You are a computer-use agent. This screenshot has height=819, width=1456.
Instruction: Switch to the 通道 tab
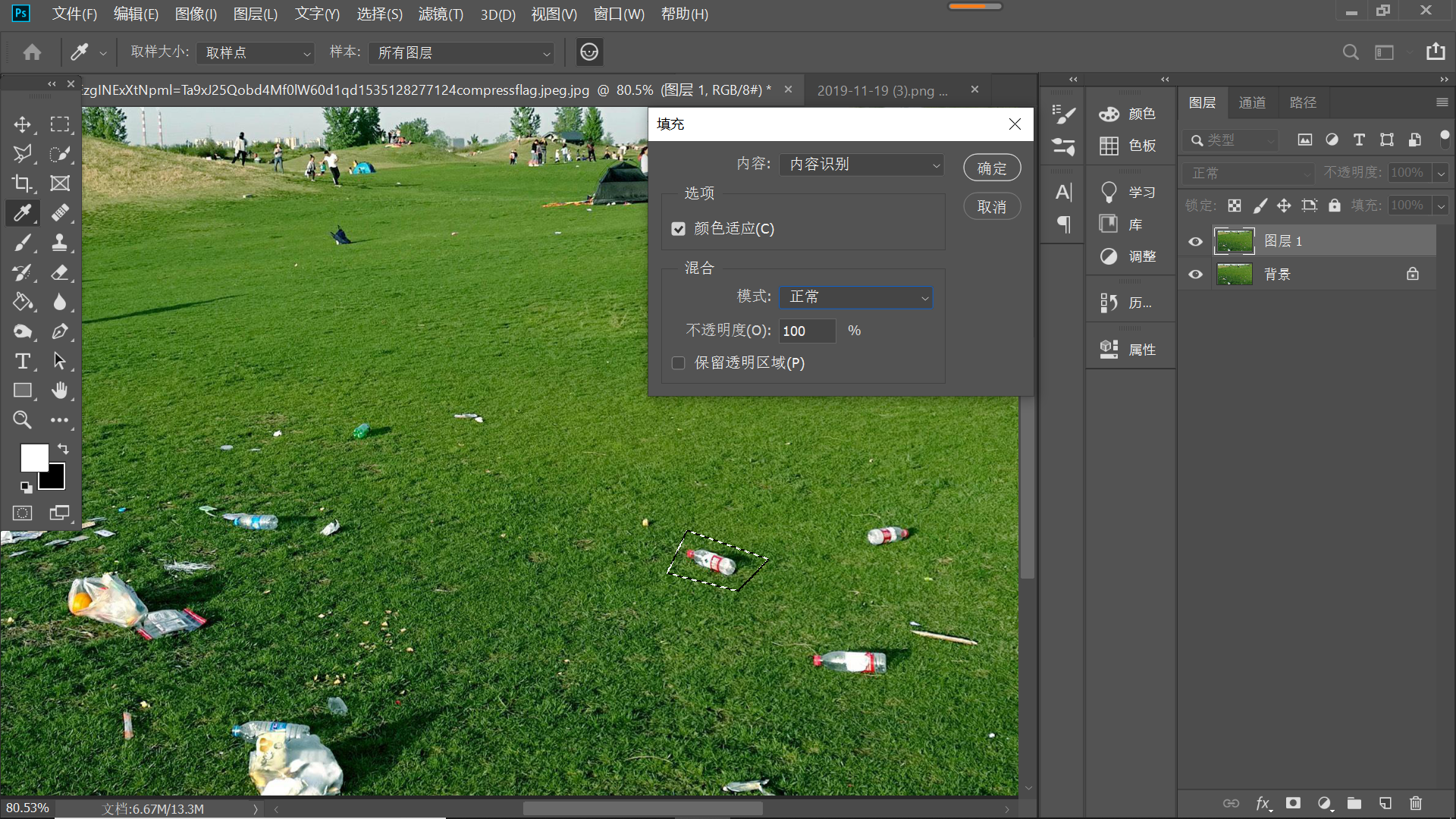(x=1252, y=102)
